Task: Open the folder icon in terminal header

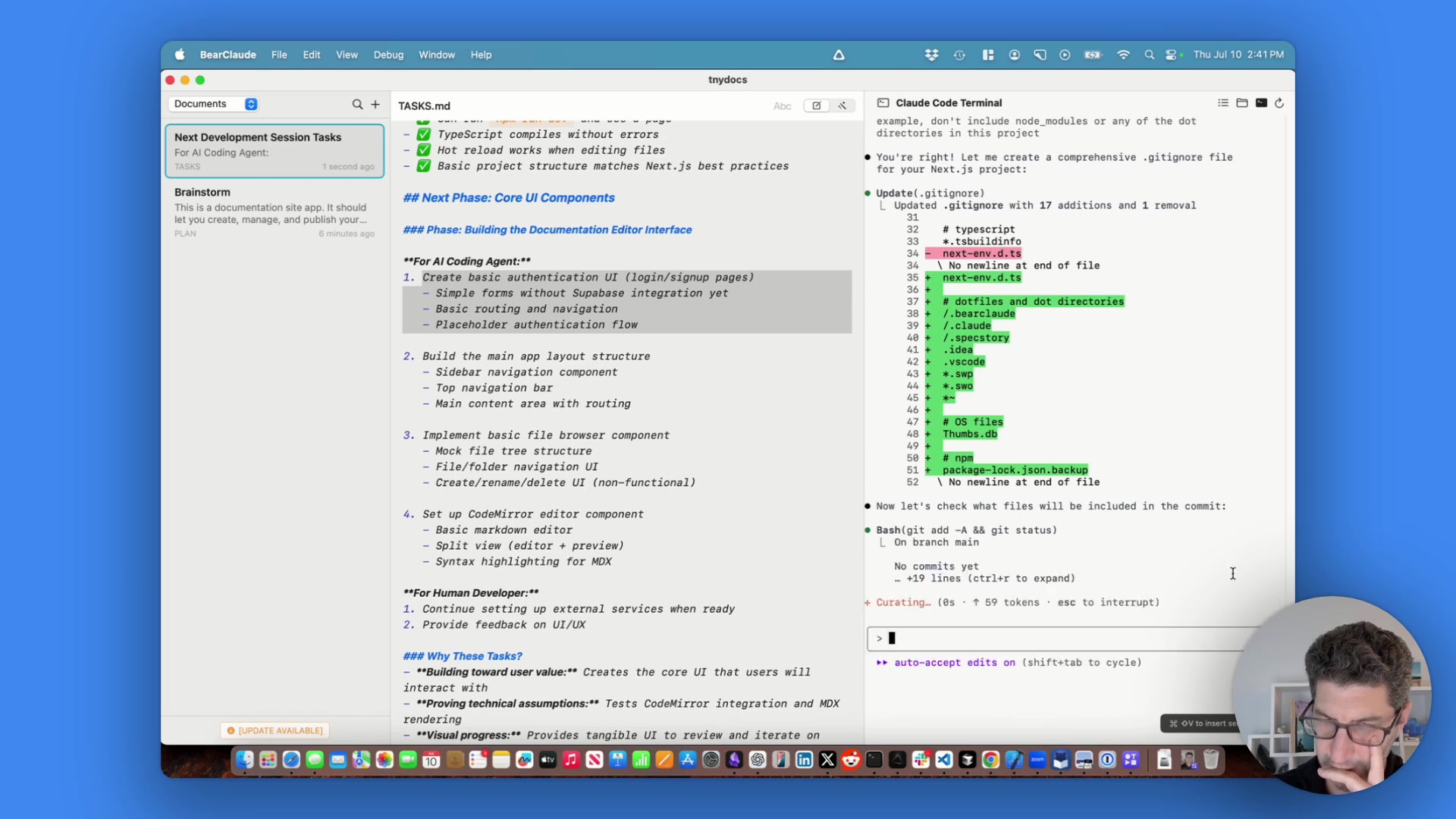Action: (x=1242, y=103)
